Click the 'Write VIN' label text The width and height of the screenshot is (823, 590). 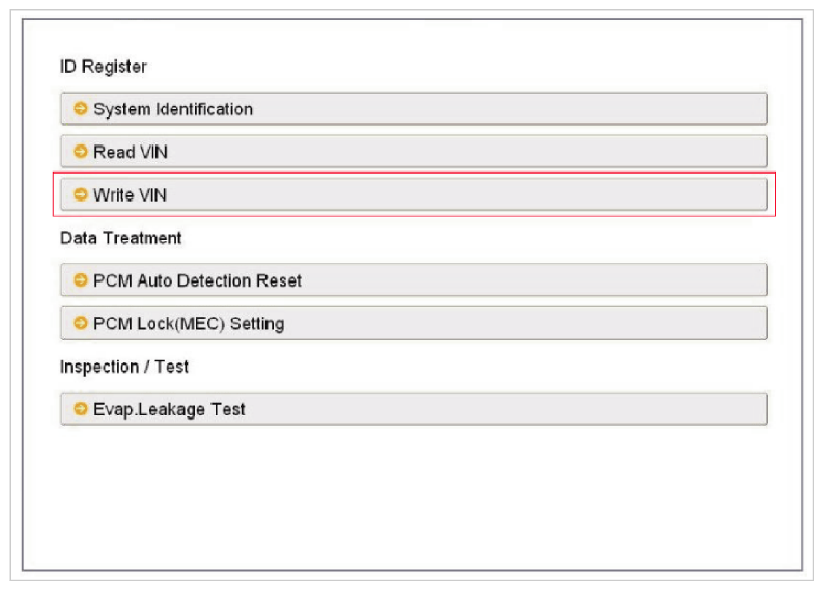click(130, 195)
